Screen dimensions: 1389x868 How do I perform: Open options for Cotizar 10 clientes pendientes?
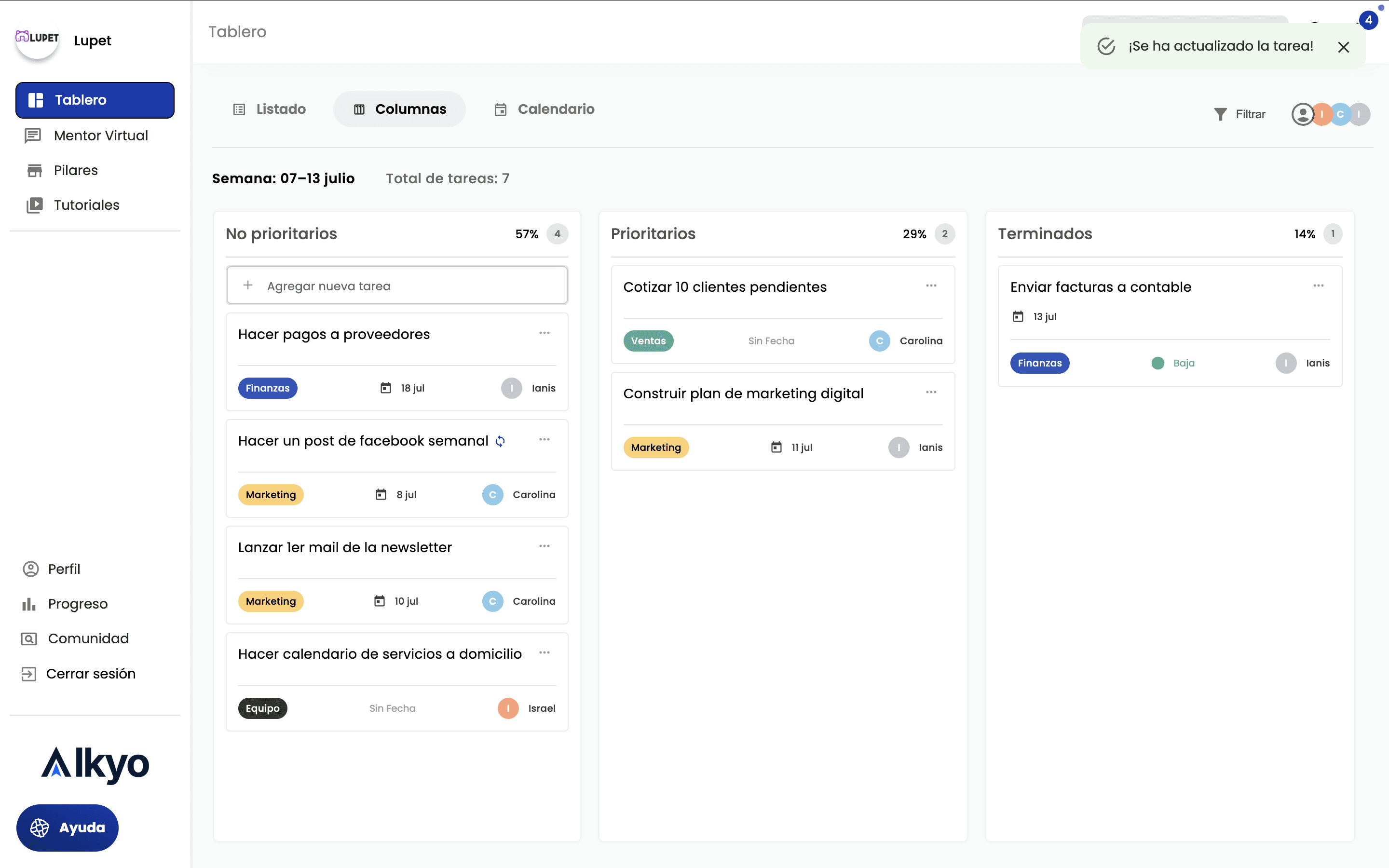tap(931, 285)
